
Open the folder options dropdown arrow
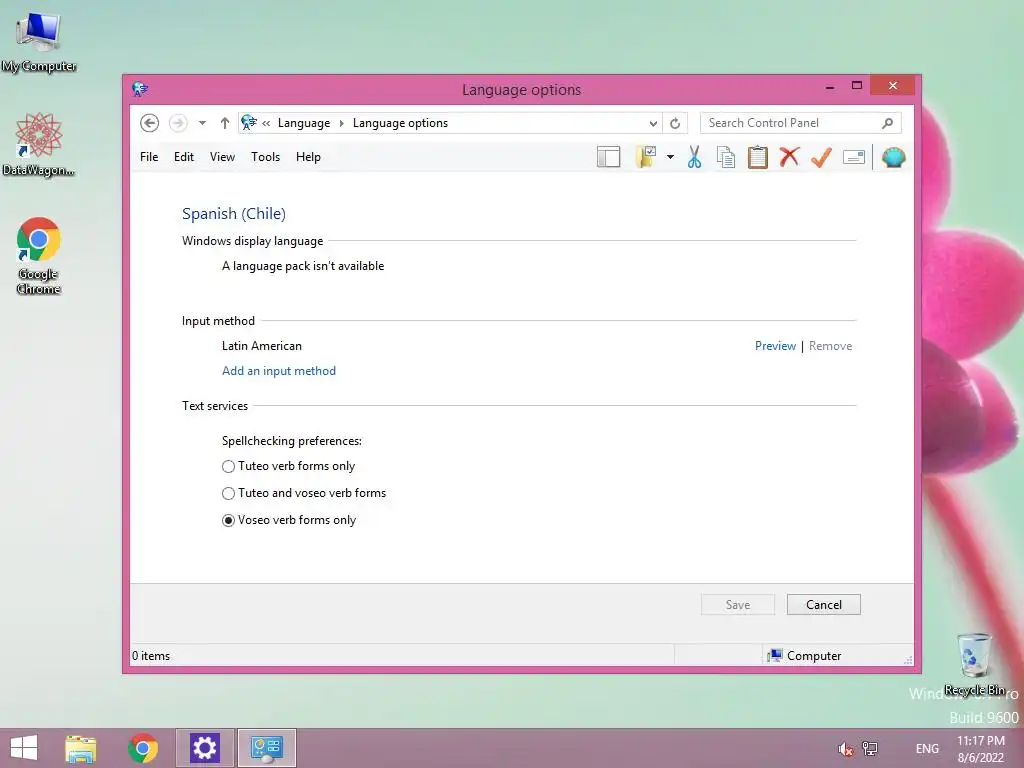tap(670, 157)
